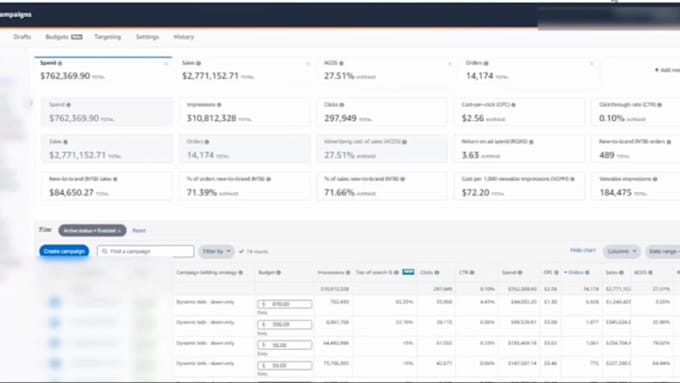Click the info icon beside ACOS in the top metric tab
Image resolution: width=680 pixels, height=383 pixels.
(341, 63)
